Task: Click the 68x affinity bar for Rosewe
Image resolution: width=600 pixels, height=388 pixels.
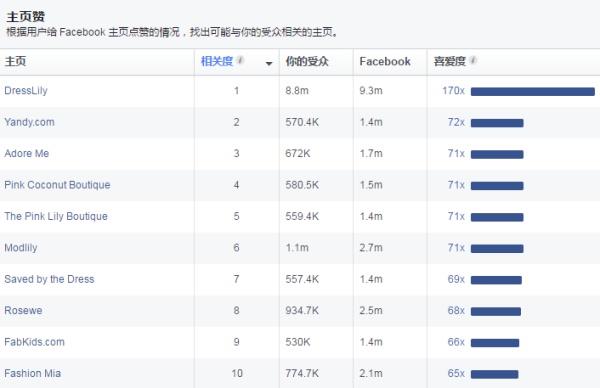Action: point(496,311)
